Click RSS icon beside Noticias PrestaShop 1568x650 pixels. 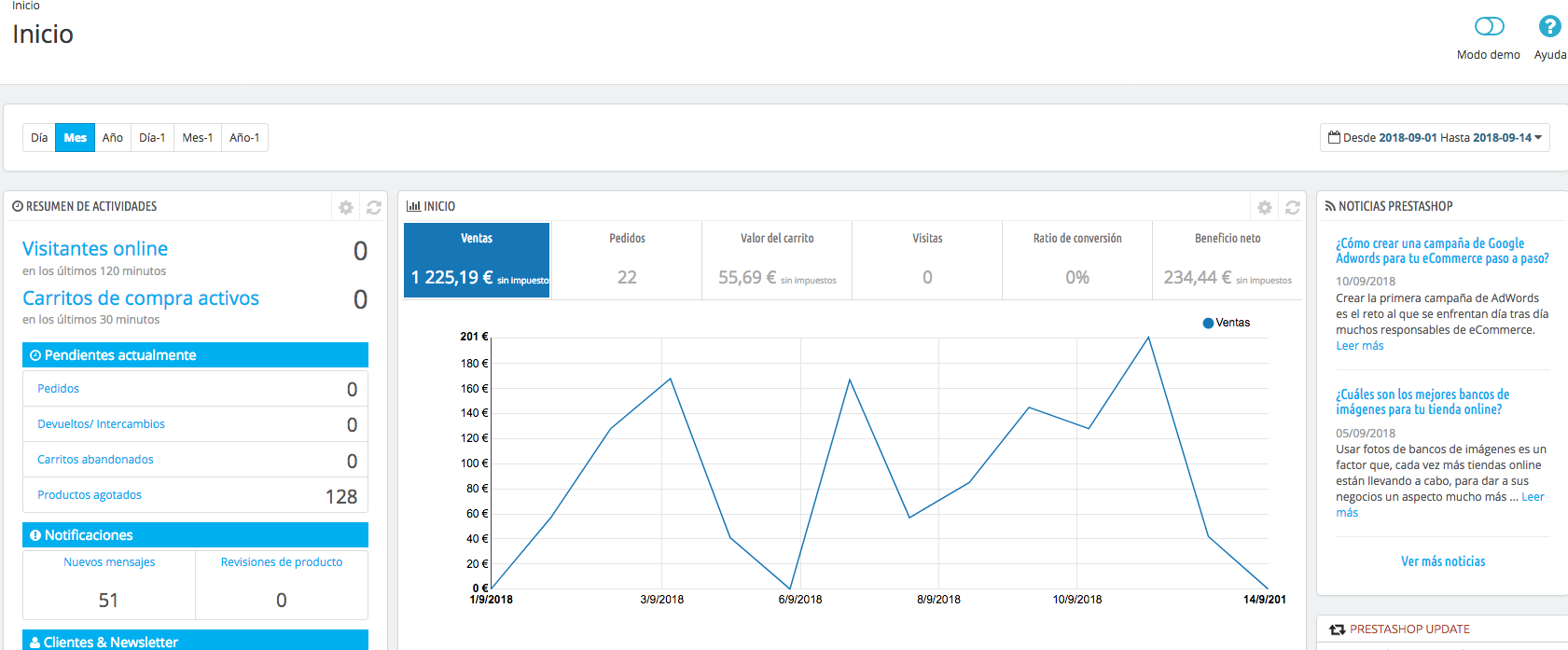[1330, 206]
